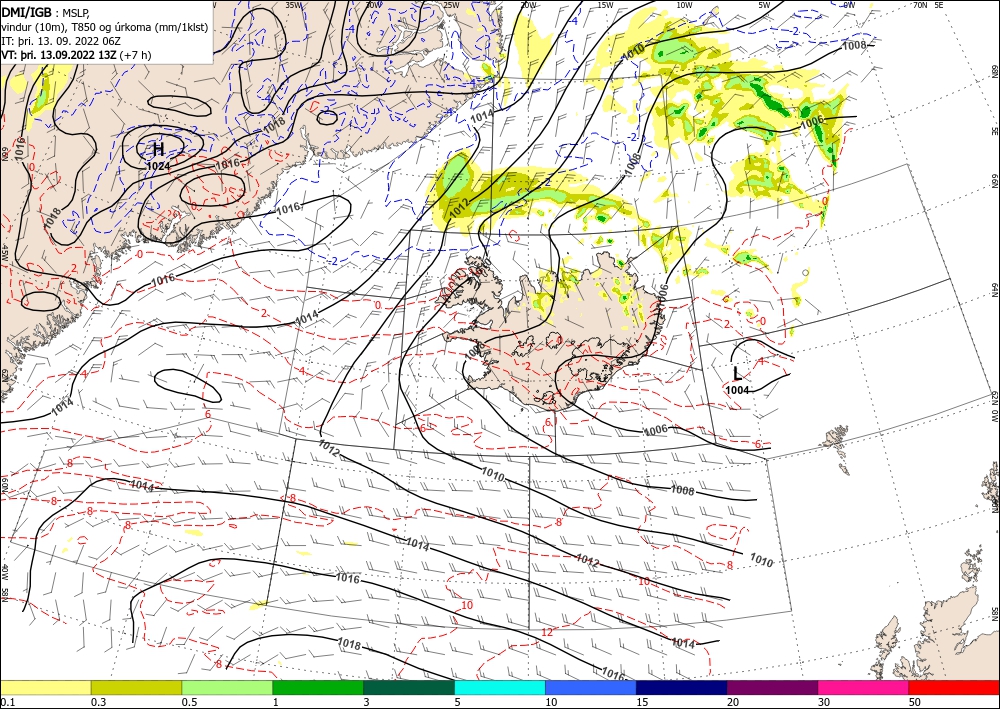Click the '66N' latitude label on right edge
1000x709 pixels.
pyautogui.click(x=994, y=182)
